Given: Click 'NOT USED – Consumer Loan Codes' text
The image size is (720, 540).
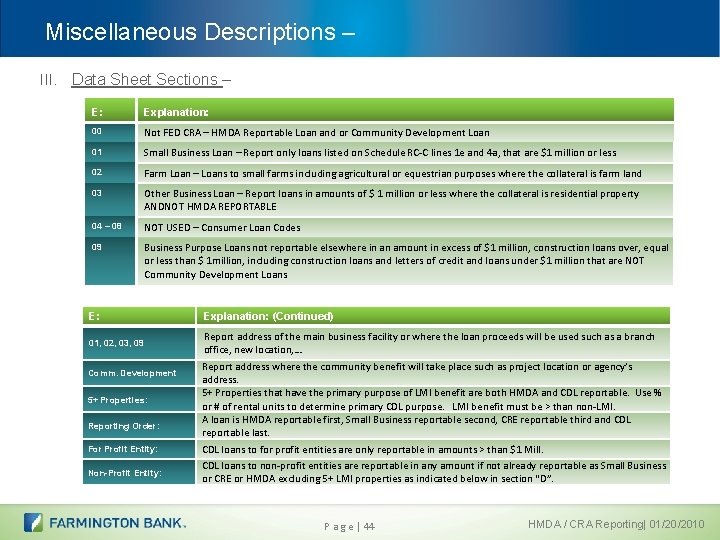Looking at the screenshot, I should pyautogui.click(x=222, y=227).
